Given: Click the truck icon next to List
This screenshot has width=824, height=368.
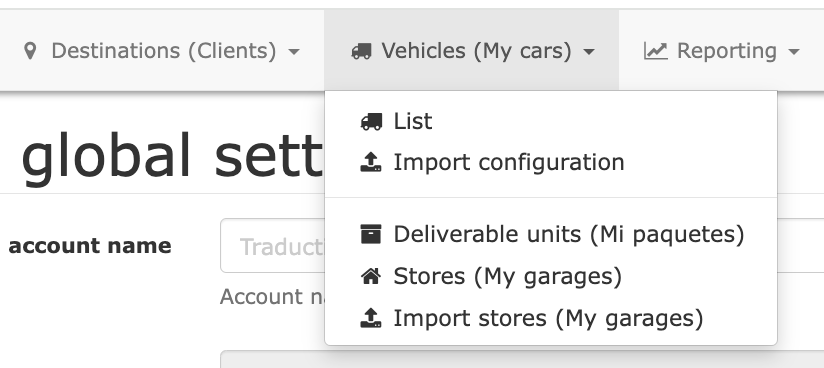Looking at the screenshot, I should pyautogui.click(x=371, y=121).
